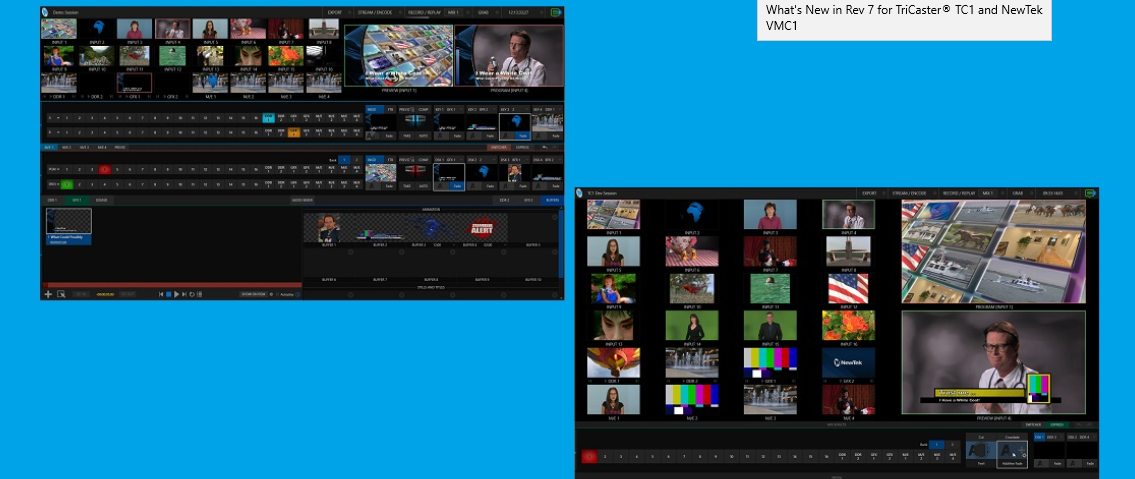Play the clip in Demo Session GFX player
1135x479 pixels.
click(x=176, y=294)
